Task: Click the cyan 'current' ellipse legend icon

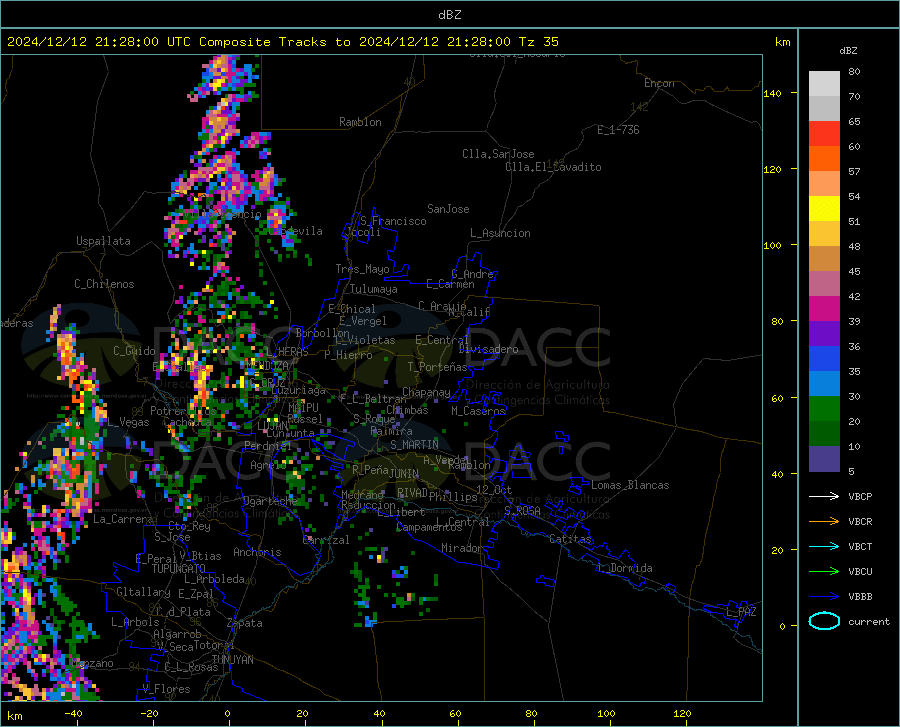Action: 824,621
